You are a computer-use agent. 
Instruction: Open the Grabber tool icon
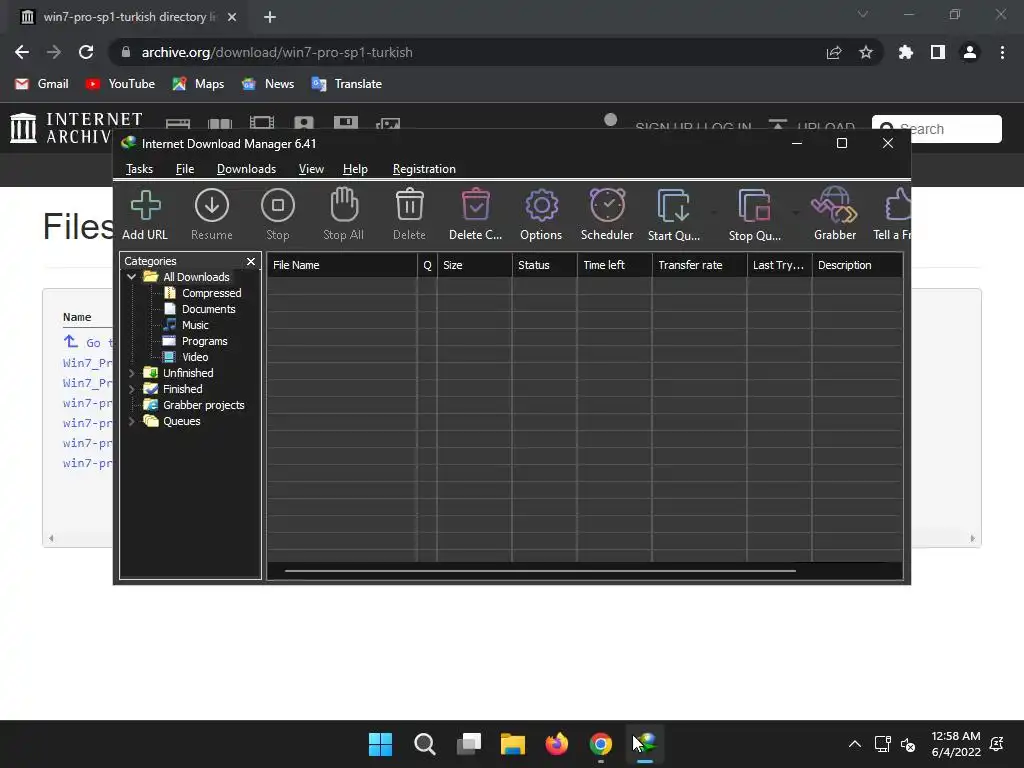pyautogui.click(x=835, y=214)
